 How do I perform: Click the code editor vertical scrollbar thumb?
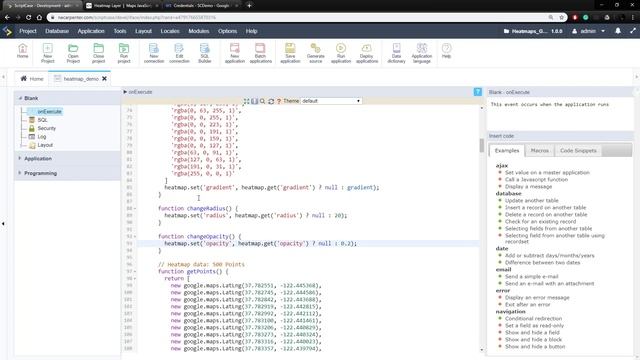tap(482, 145)
